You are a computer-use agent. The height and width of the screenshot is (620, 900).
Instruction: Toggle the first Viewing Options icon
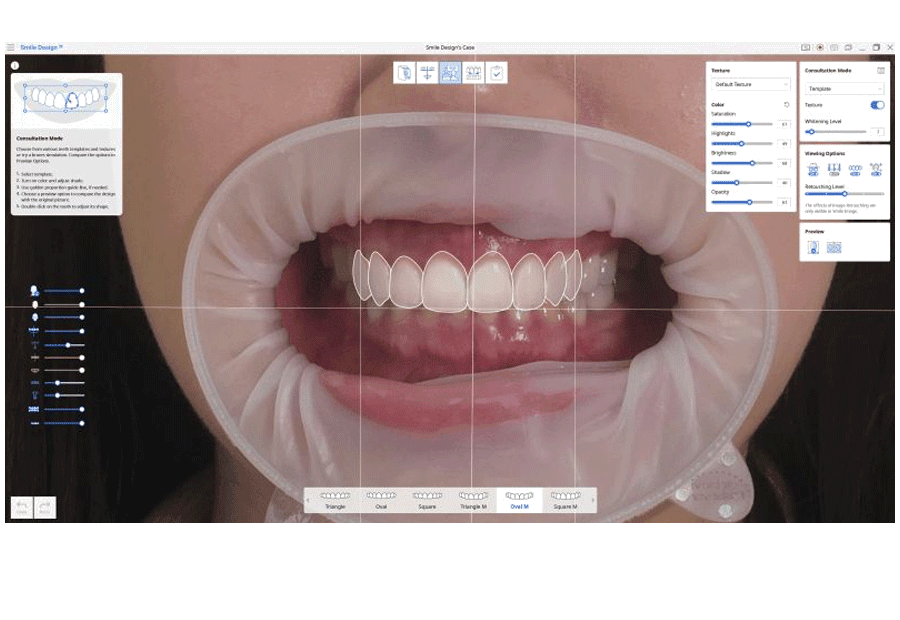coord(813,169)
